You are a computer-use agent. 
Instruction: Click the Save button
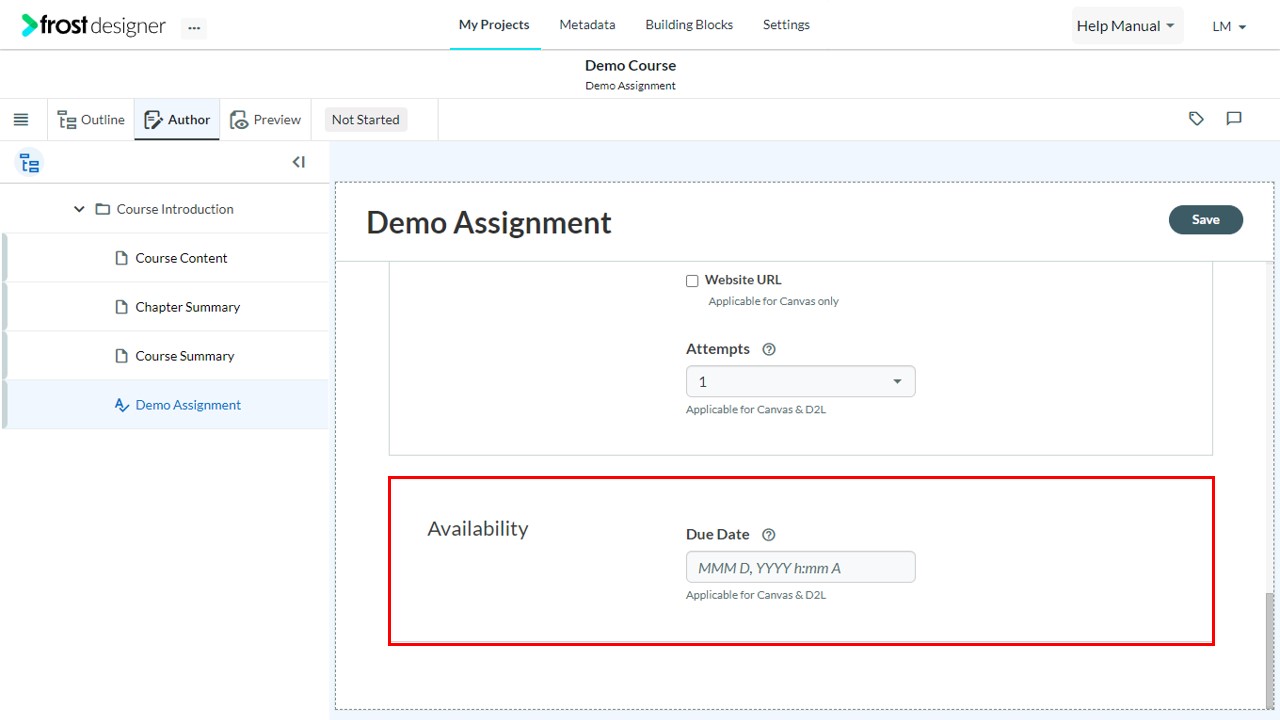tap(1205, 220)
